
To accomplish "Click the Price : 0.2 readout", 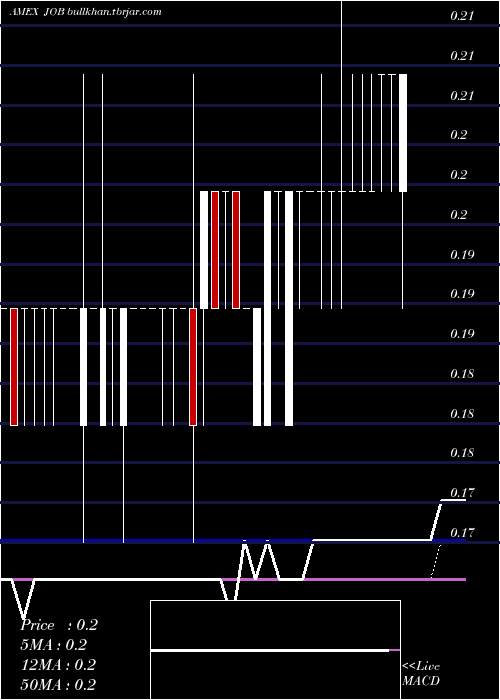I will pos(59,625).
